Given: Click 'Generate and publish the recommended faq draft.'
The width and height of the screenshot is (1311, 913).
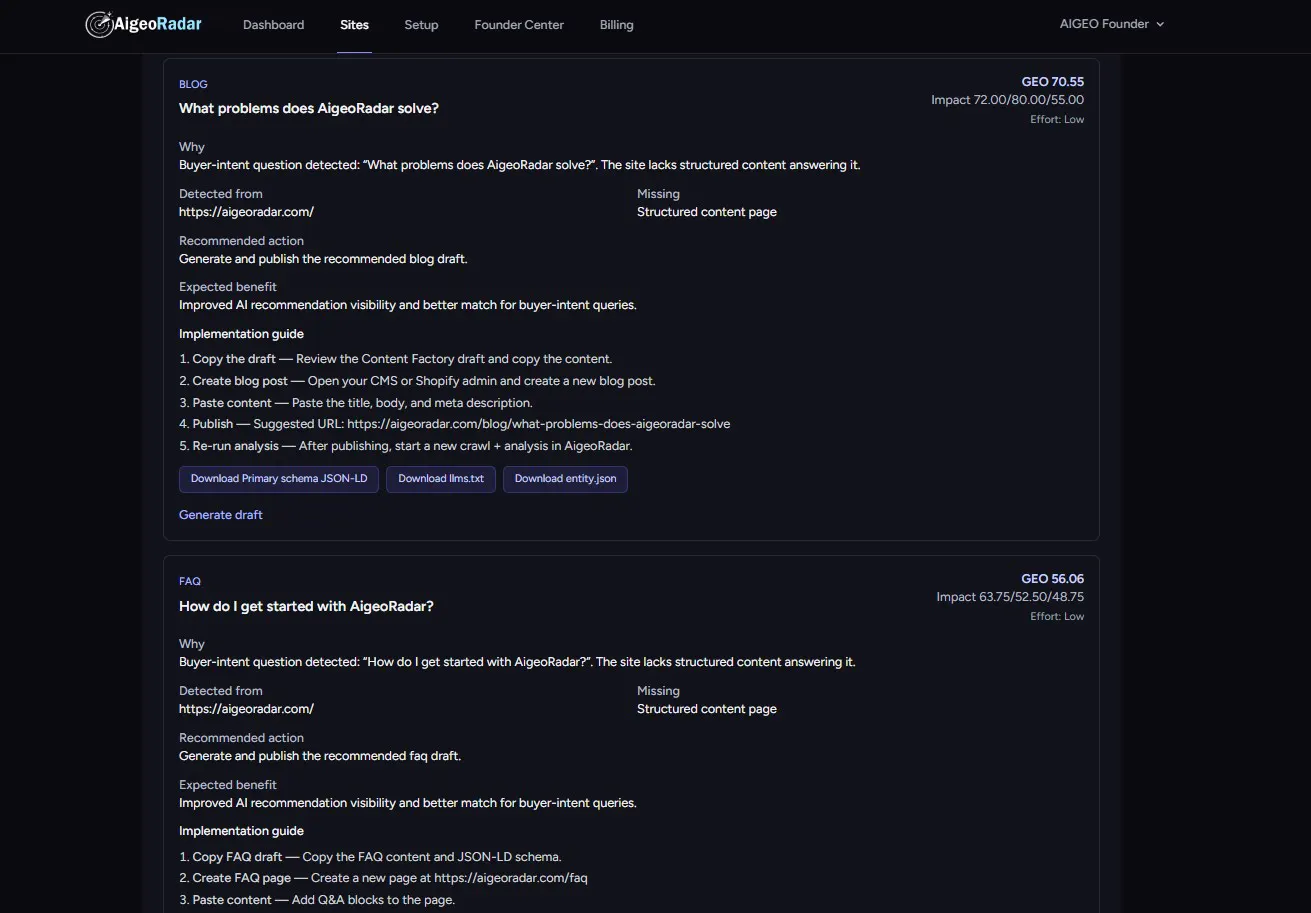Looking at the screenshot, I should coord(320,756).
